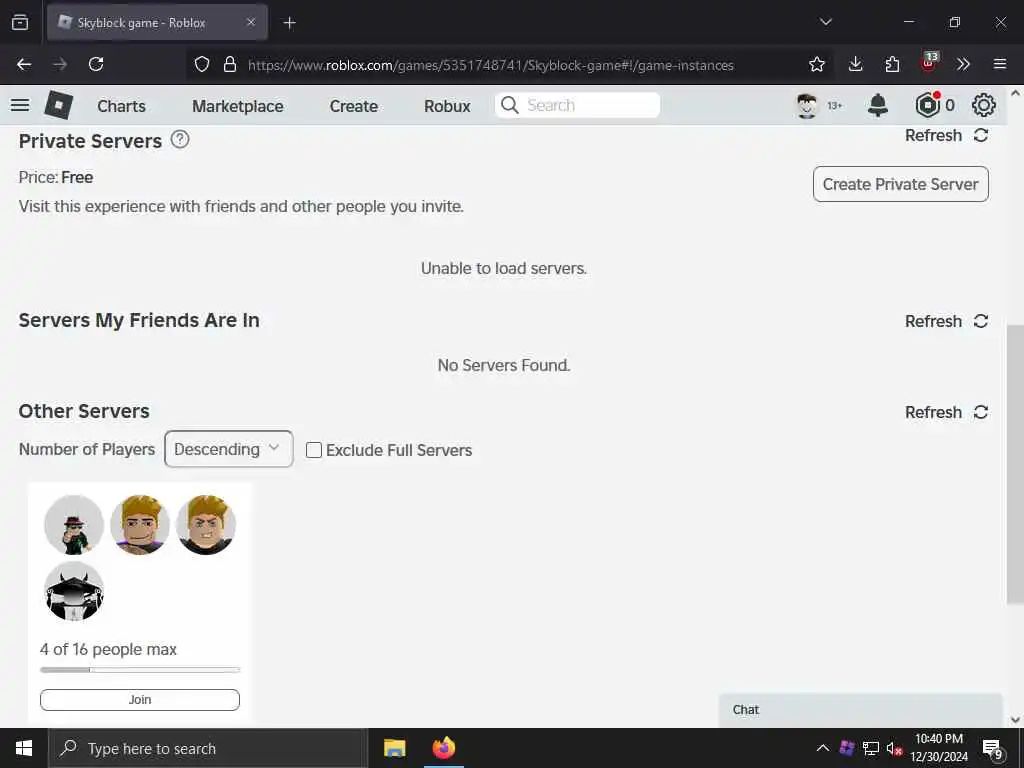This screenshot has height=768, width=1024.
Task: Open the fedora hat player avatar
Action: tap(74, 525)
